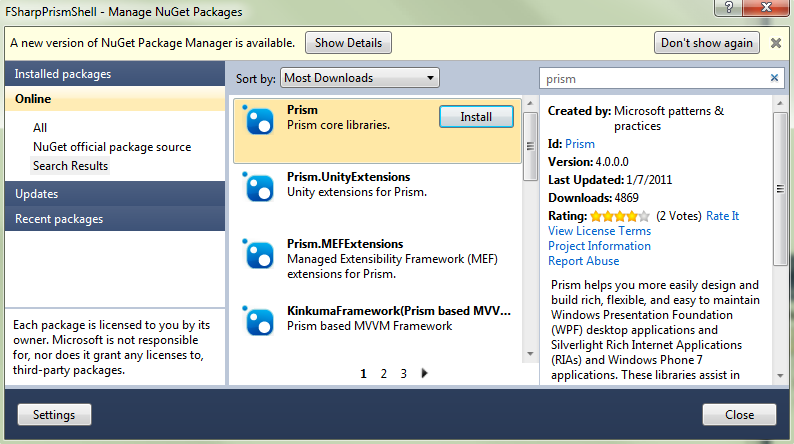Open Project Information link
Screen dimensions: 794x444
600,246
